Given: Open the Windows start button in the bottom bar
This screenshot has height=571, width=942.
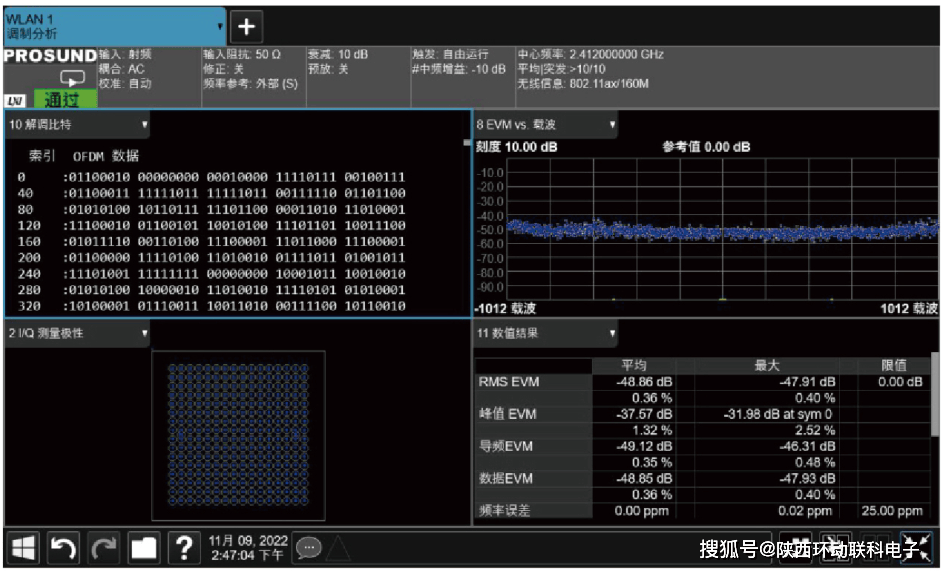Looking at the screenshot, I should point(24,548).
